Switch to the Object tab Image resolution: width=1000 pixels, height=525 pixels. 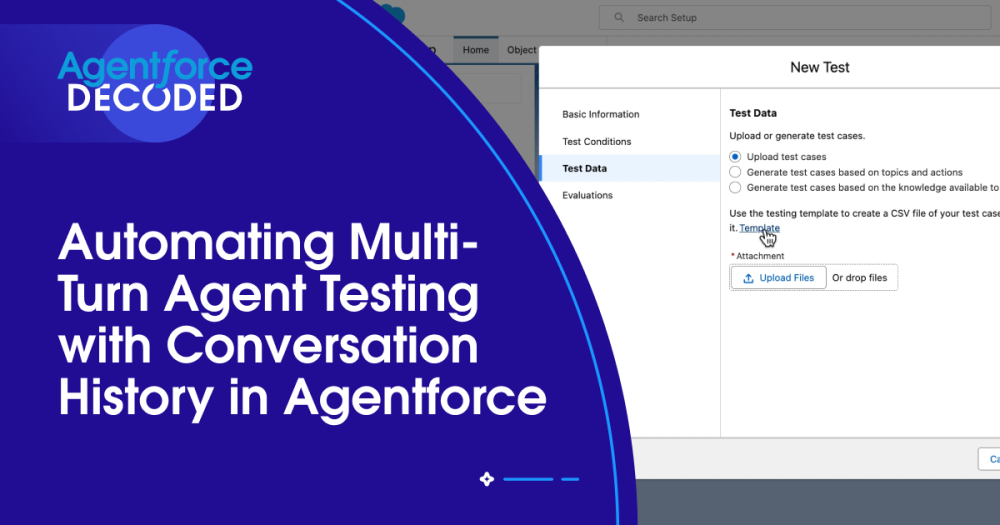pyautogui.click(x=521, y=50)
